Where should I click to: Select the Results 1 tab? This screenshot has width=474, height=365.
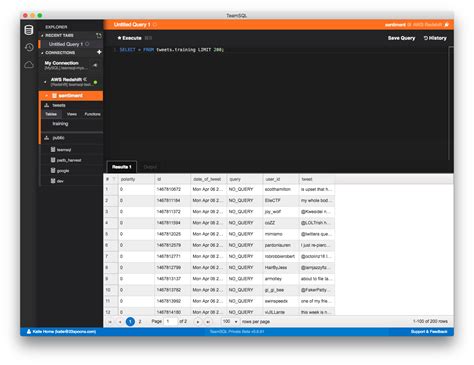coord(122,167)
